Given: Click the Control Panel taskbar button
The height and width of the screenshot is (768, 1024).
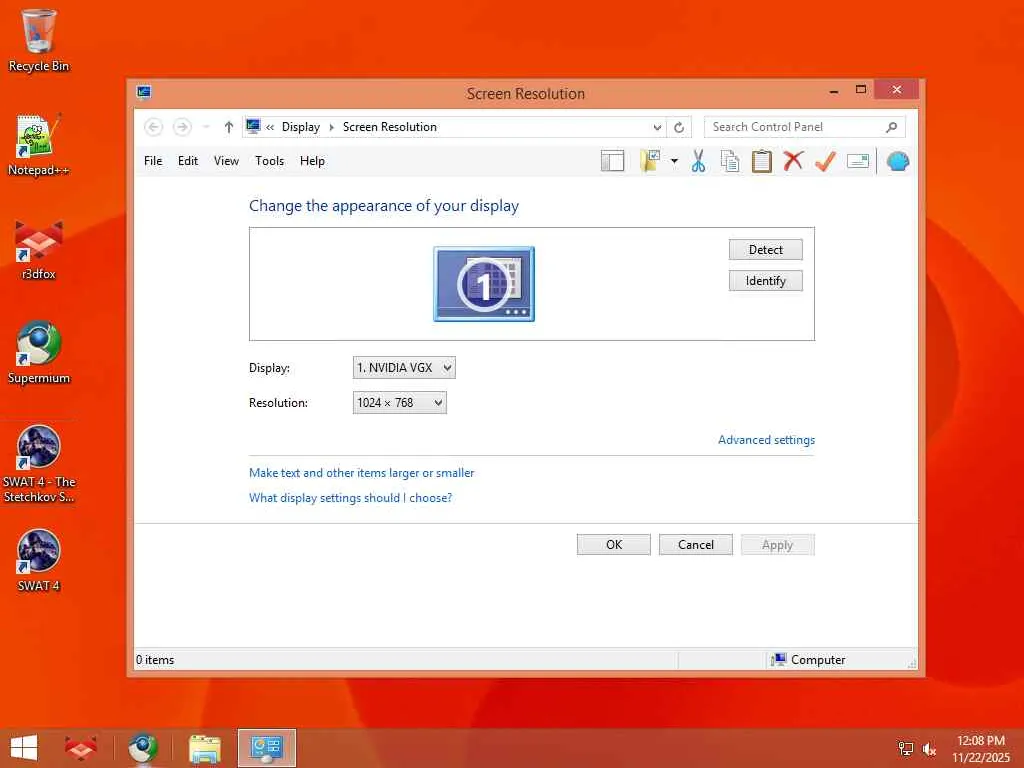Looking at the screenshot, I should pyautogui.click(x=266, y=748).
